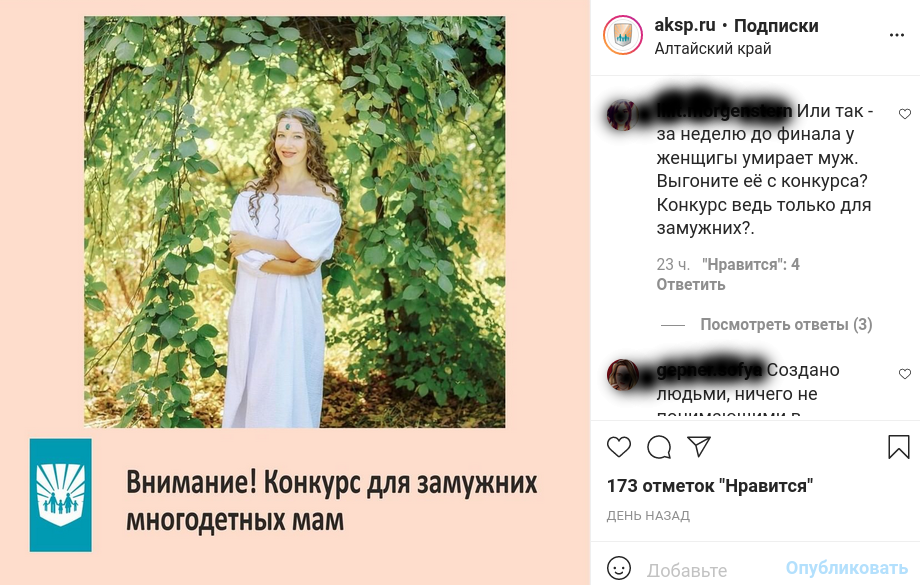Click aksp.ru profile avatar

(623, 35)
